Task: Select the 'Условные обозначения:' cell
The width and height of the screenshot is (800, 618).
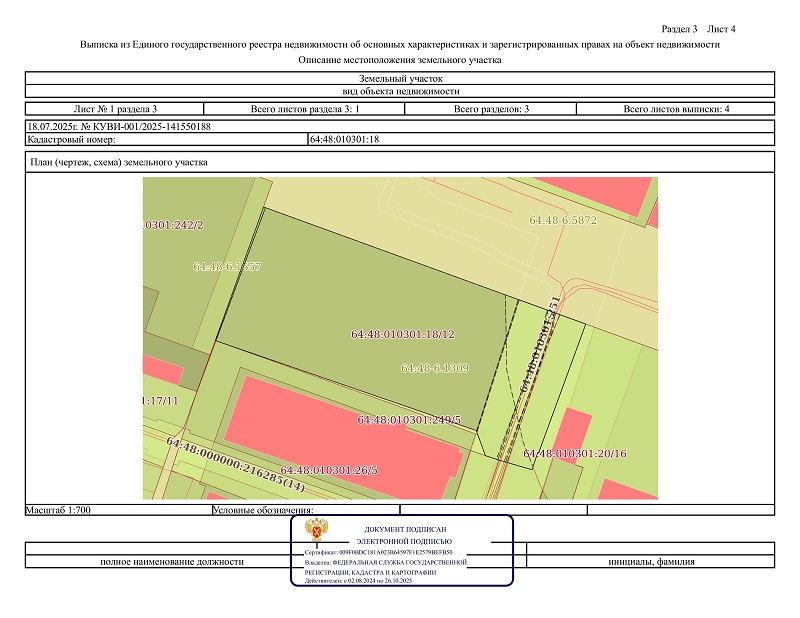Action: [264, 510]
